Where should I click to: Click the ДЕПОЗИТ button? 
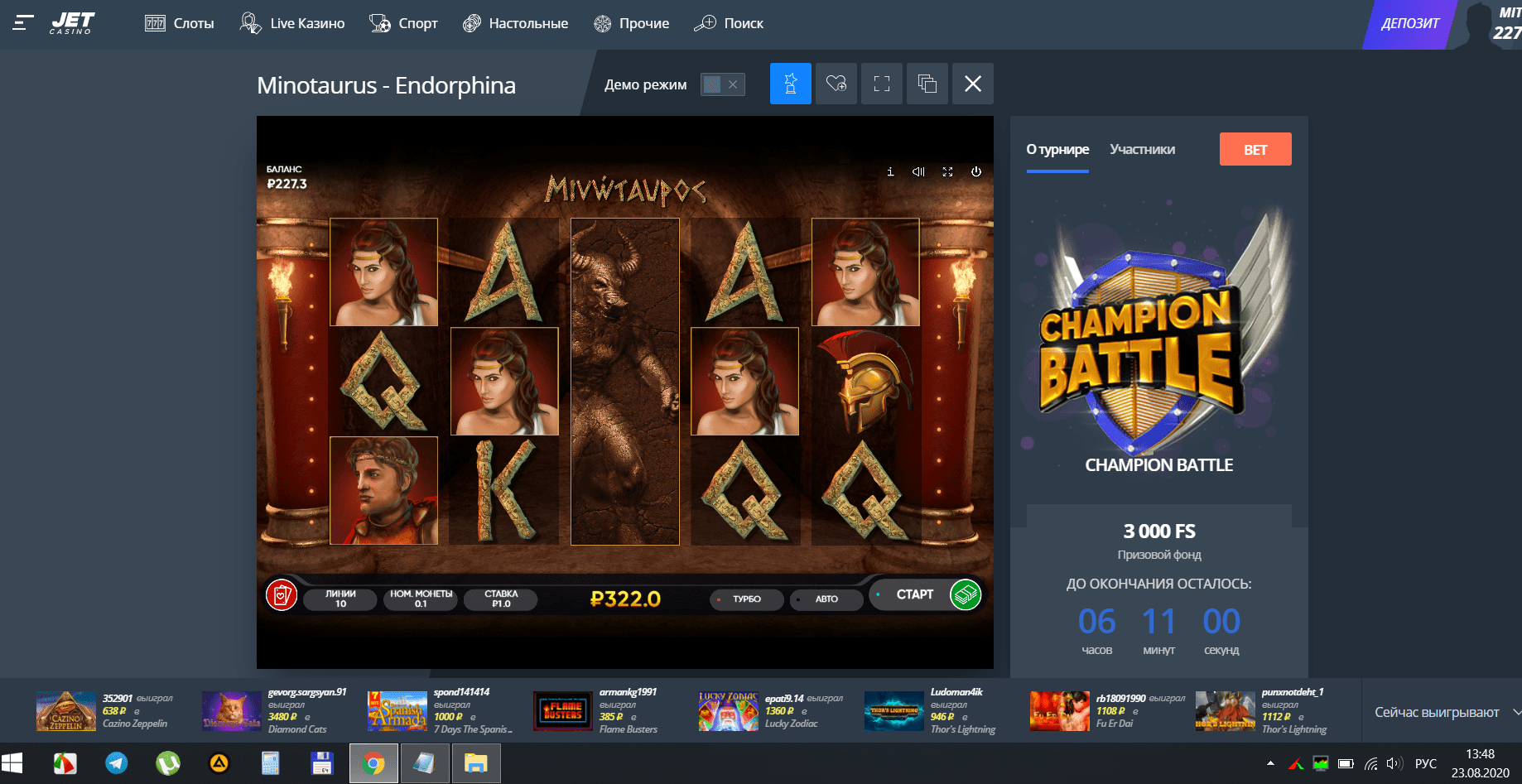[1409, 23]
